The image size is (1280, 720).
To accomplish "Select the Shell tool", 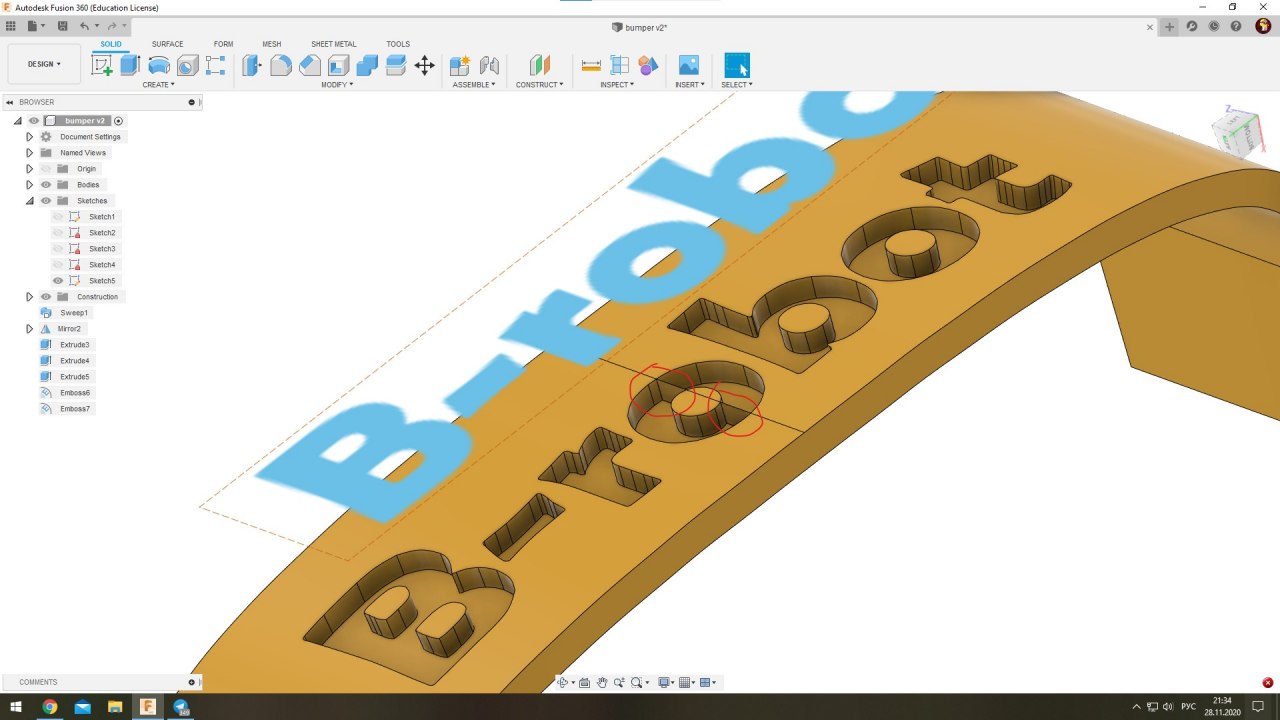I will click(x=338, y=66).
